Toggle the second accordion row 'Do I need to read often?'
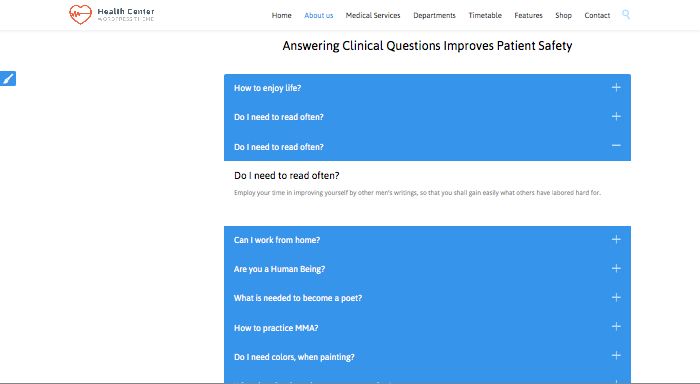 [x=427, y=117]
